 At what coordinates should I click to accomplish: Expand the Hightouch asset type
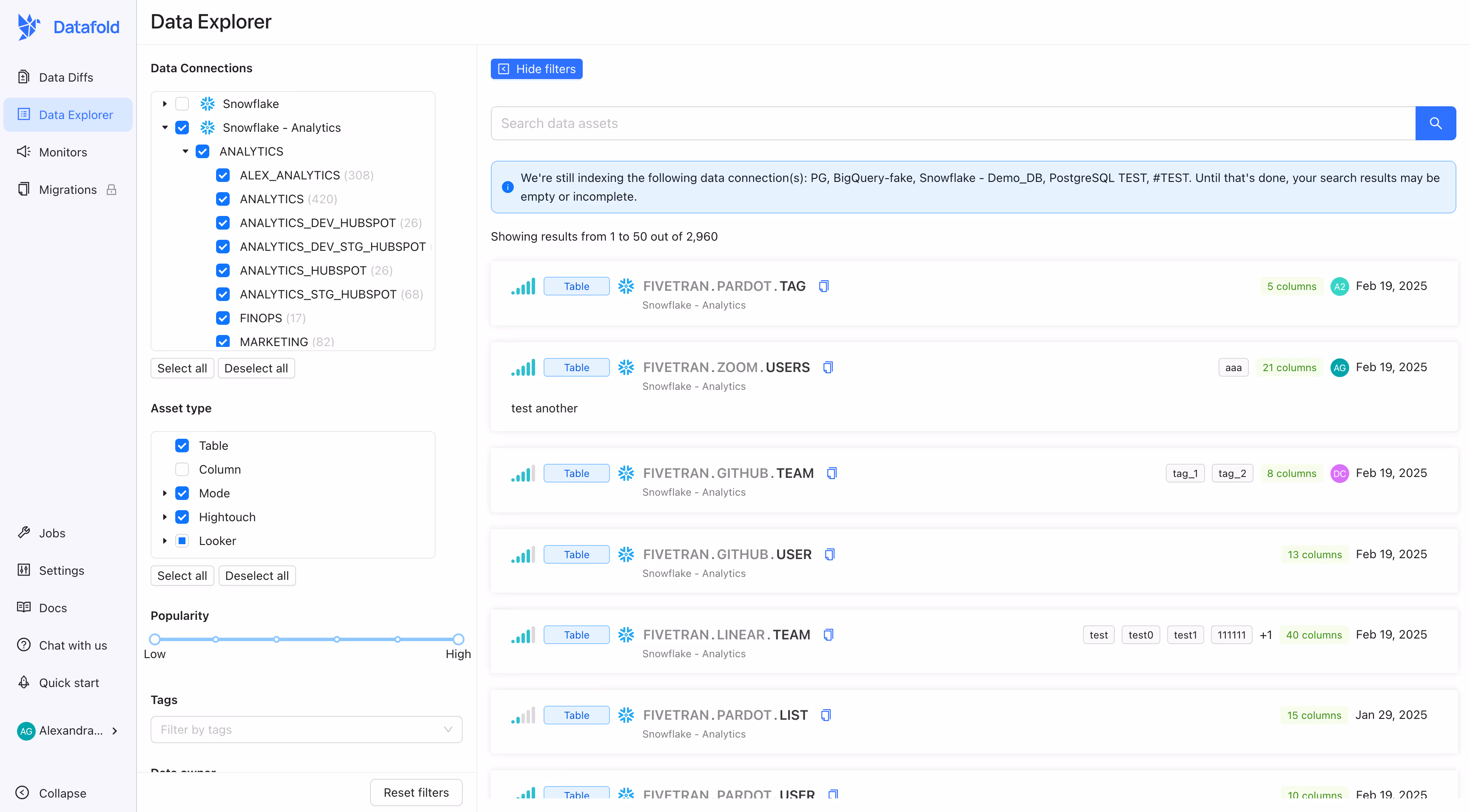tap(165, 517)
